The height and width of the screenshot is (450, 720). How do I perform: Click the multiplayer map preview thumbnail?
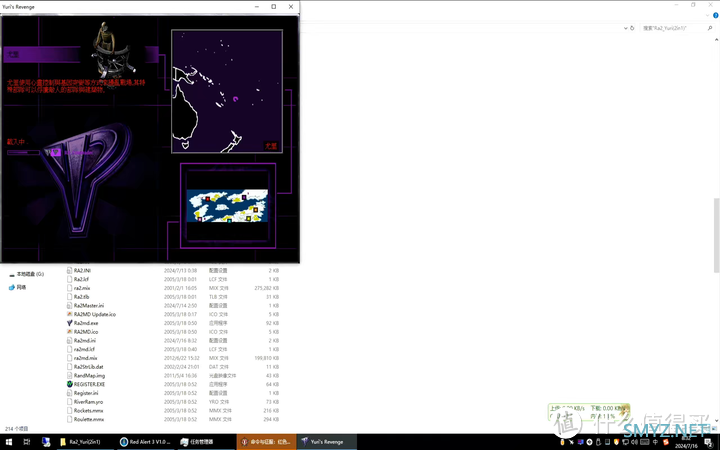(x=227, y=206)
